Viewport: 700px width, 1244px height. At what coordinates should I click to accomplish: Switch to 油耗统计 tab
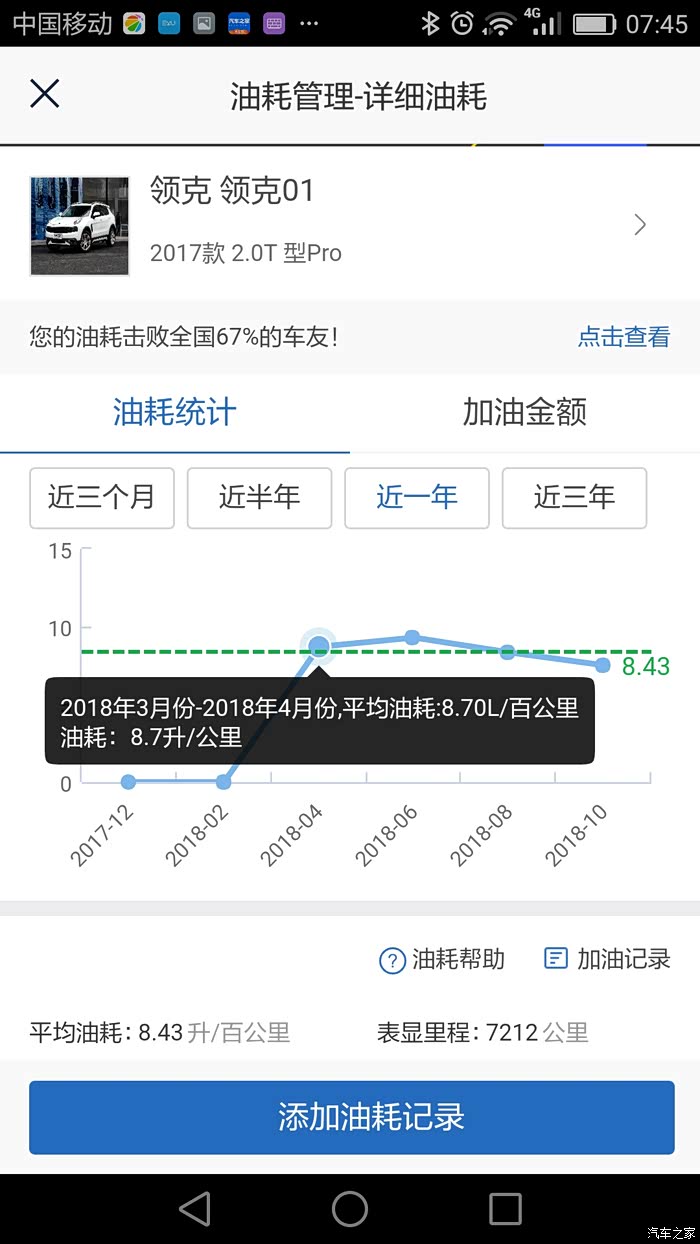[175, 412]
